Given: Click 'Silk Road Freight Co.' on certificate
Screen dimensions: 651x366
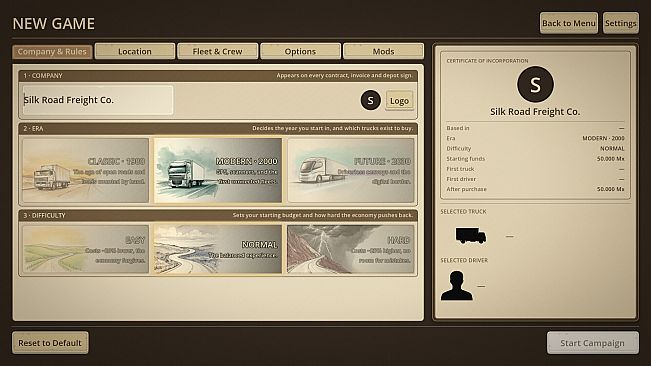Looking at the screenshot, I should [535, 112].
